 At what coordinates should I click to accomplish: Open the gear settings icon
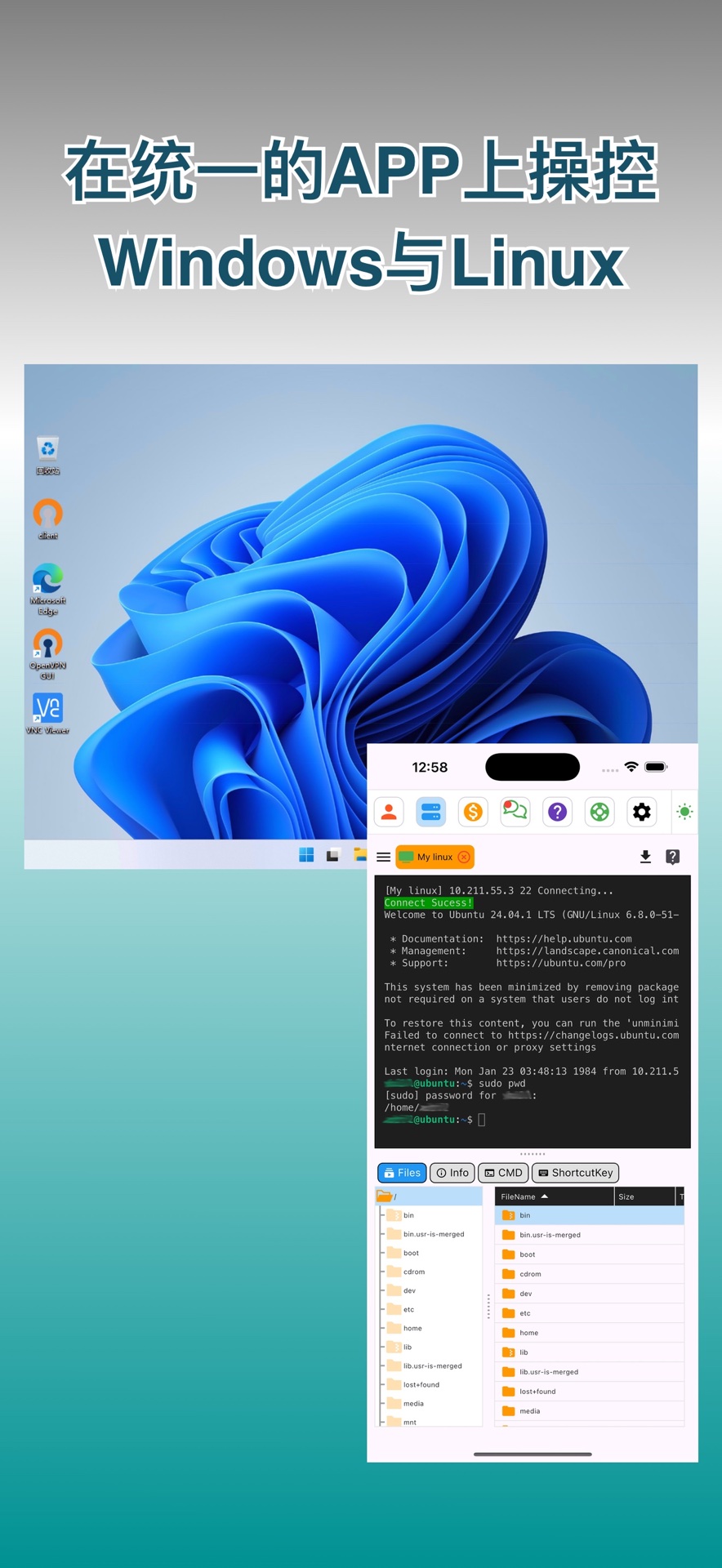coord(642,812)
